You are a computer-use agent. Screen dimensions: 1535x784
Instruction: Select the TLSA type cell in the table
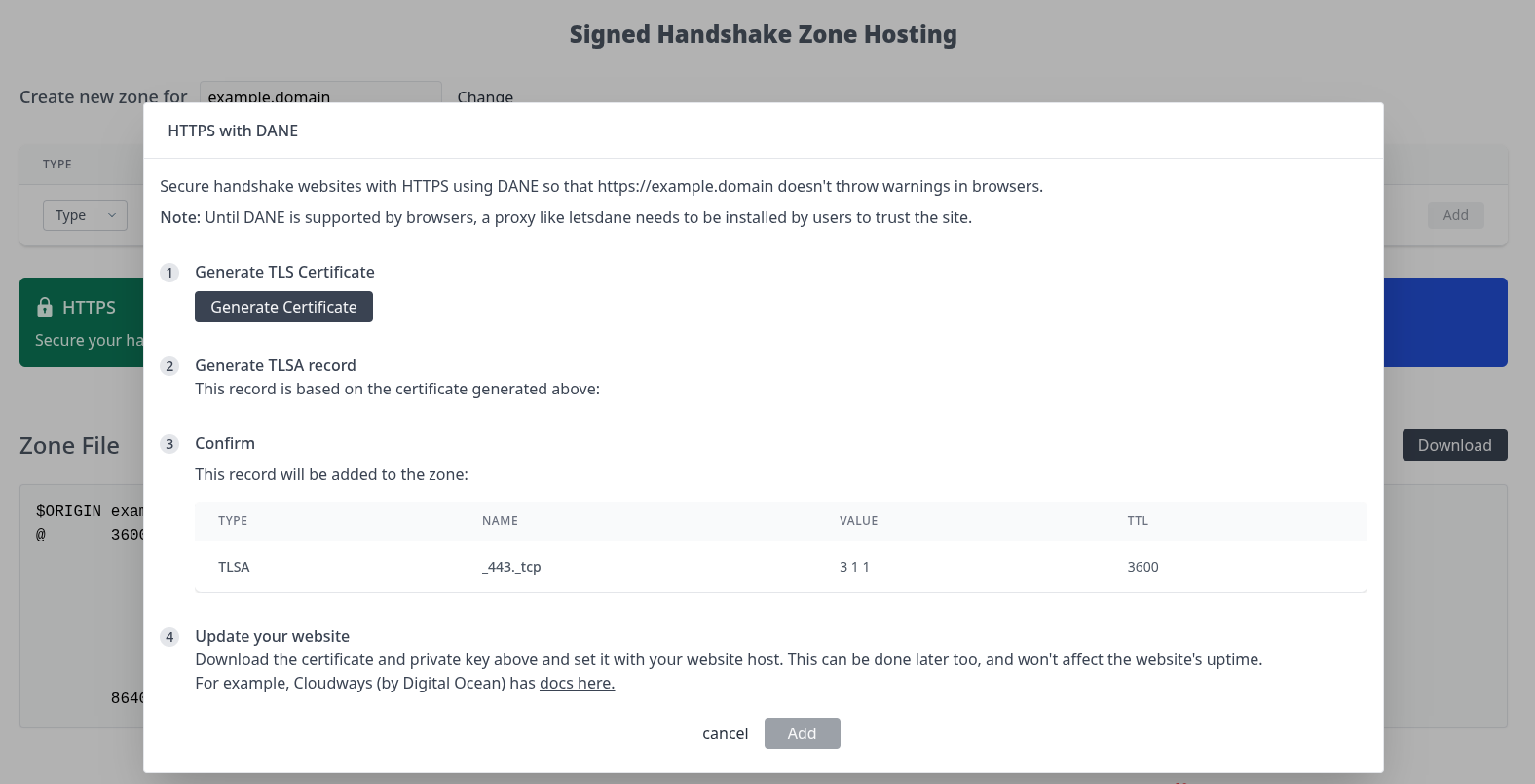coord(234,567)
